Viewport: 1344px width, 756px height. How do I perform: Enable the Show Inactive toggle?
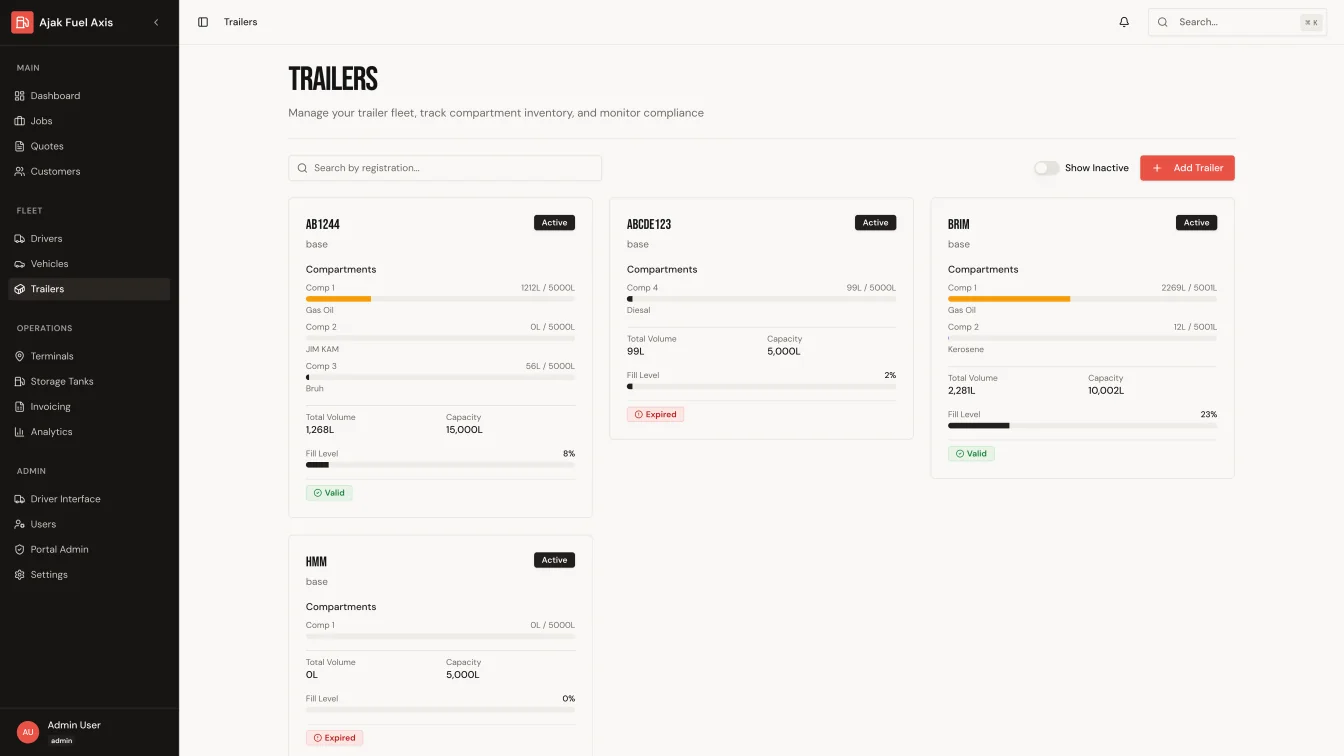click(1046, 168)
